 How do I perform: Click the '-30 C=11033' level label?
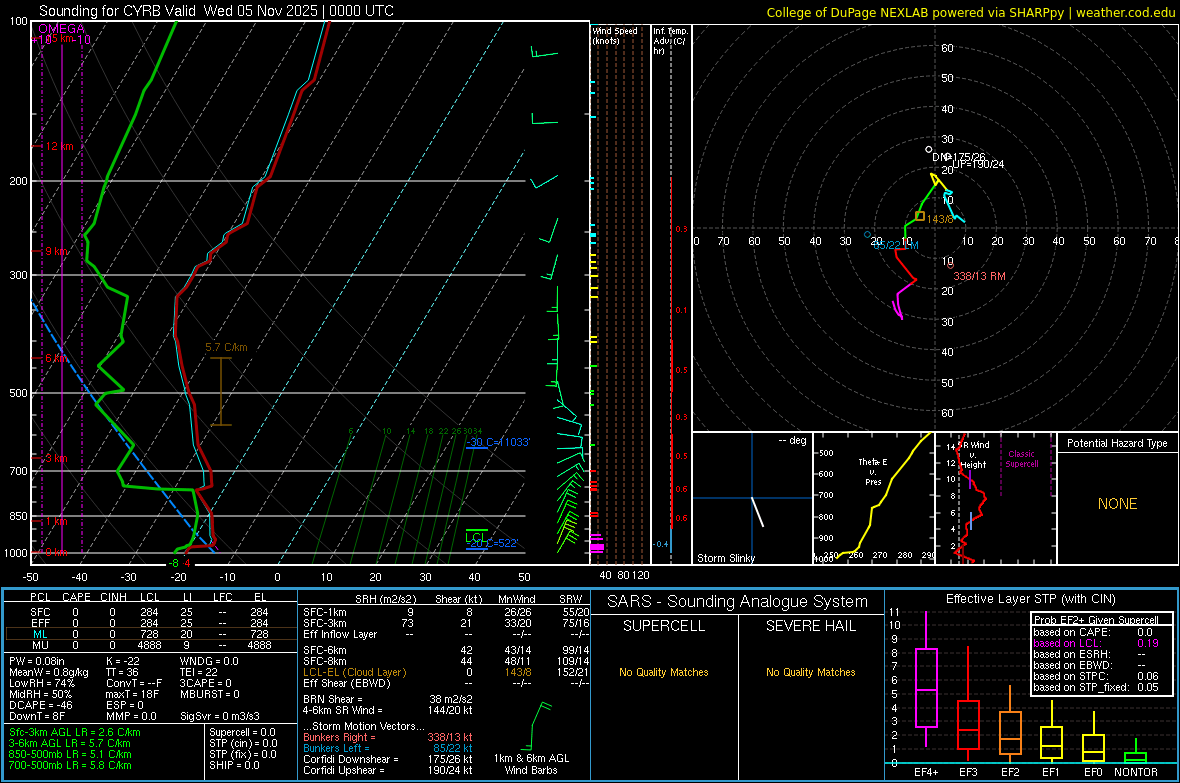click(x=498, y=442)
